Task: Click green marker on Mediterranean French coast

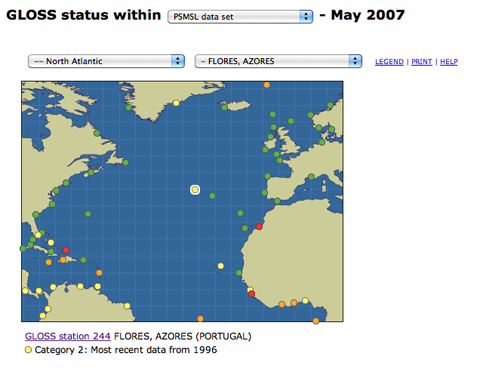Action: (311, 177)
